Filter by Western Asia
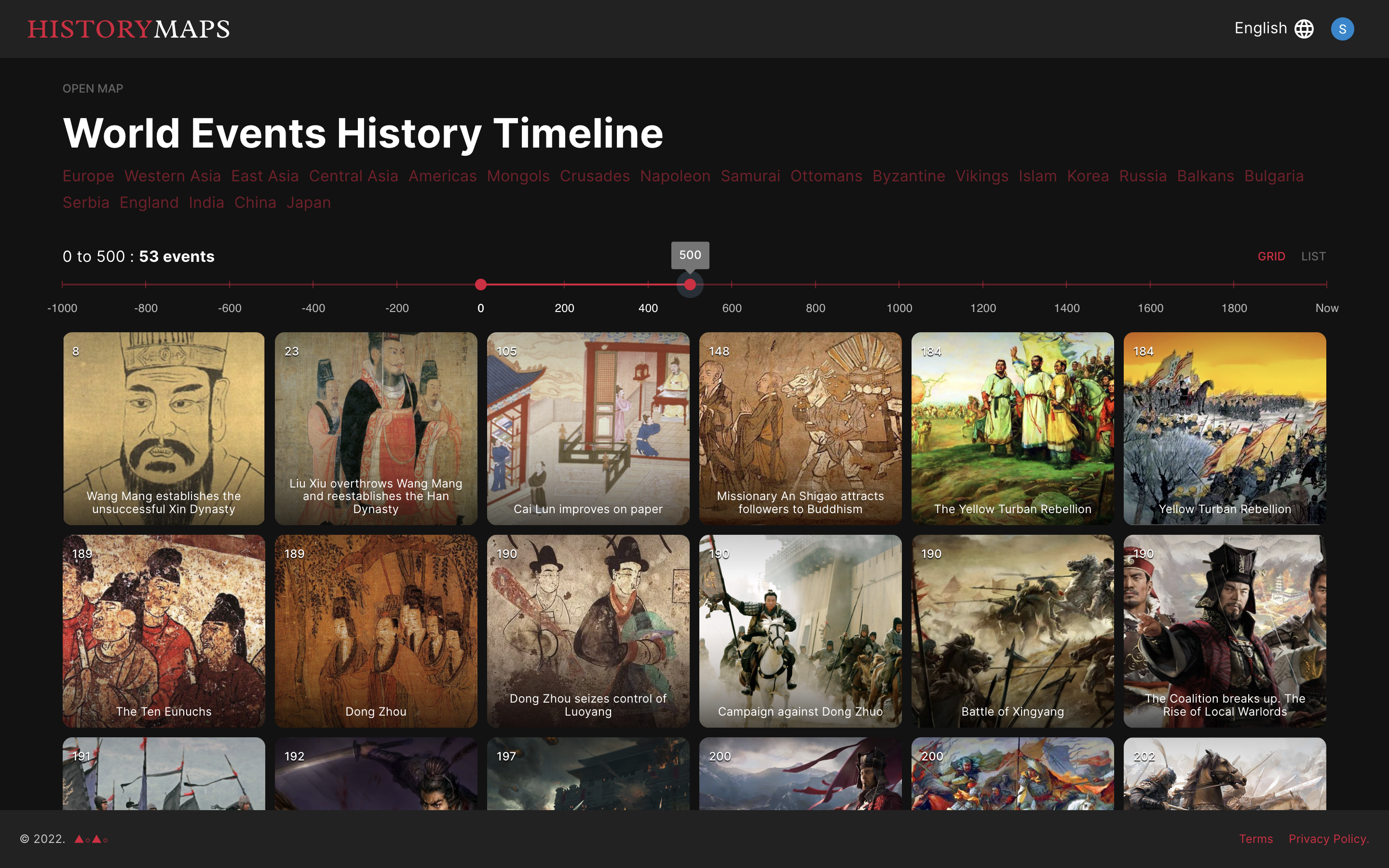This screenshot has width=1389, height=868. click(173, 176)
